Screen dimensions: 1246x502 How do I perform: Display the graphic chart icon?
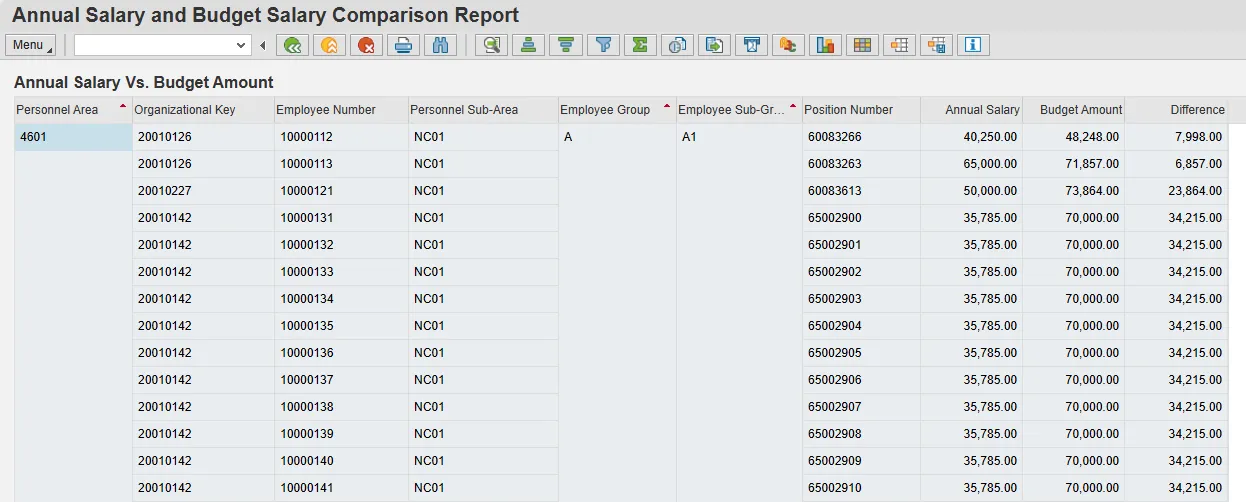click(x=825, y=45)
